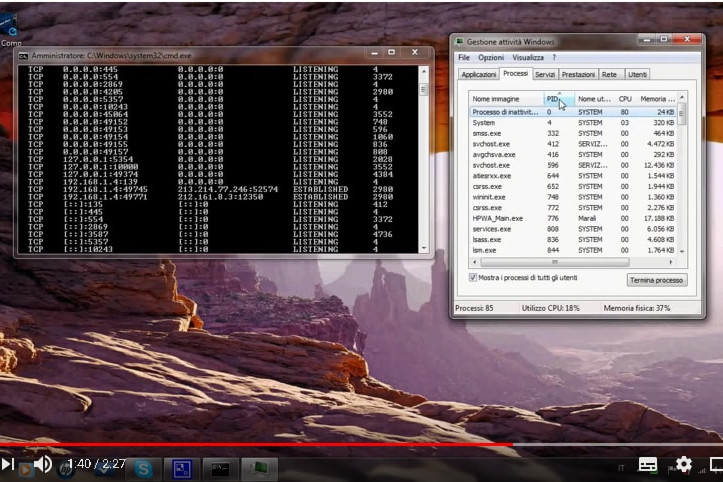Click Processi: 85 in the status bar
The height and width of the screenshot is (482, 723).
pyautogui.click(x=474, y=308)
